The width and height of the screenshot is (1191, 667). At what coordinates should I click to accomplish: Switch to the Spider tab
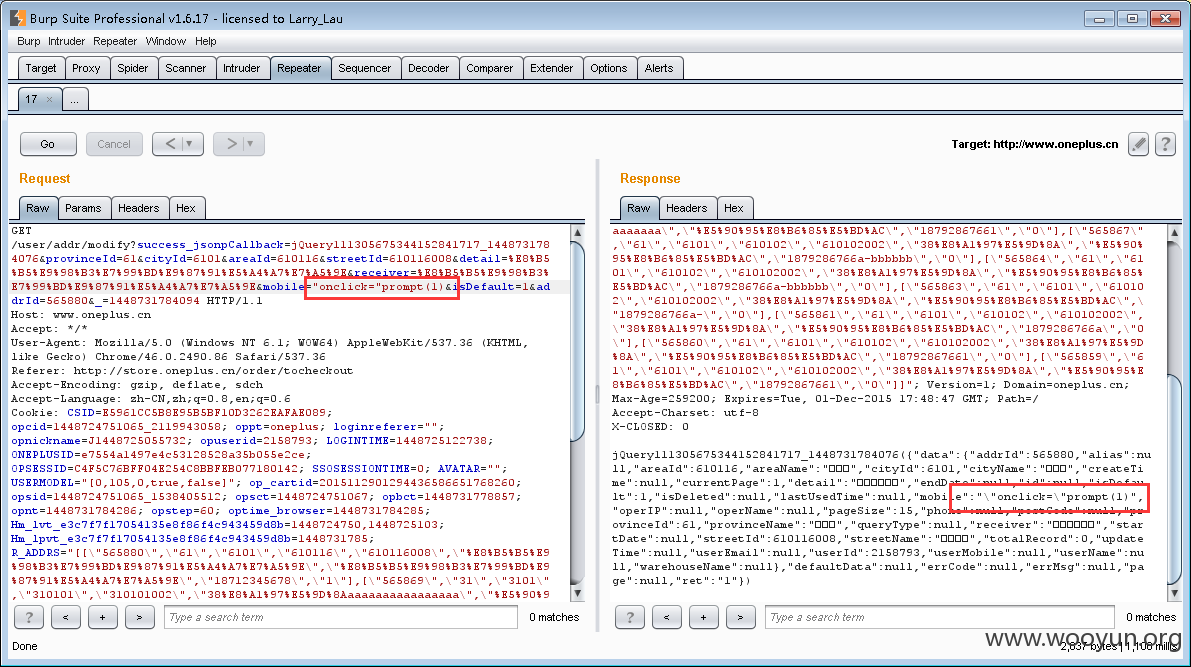pyautogui.click(x=133, y=68)
